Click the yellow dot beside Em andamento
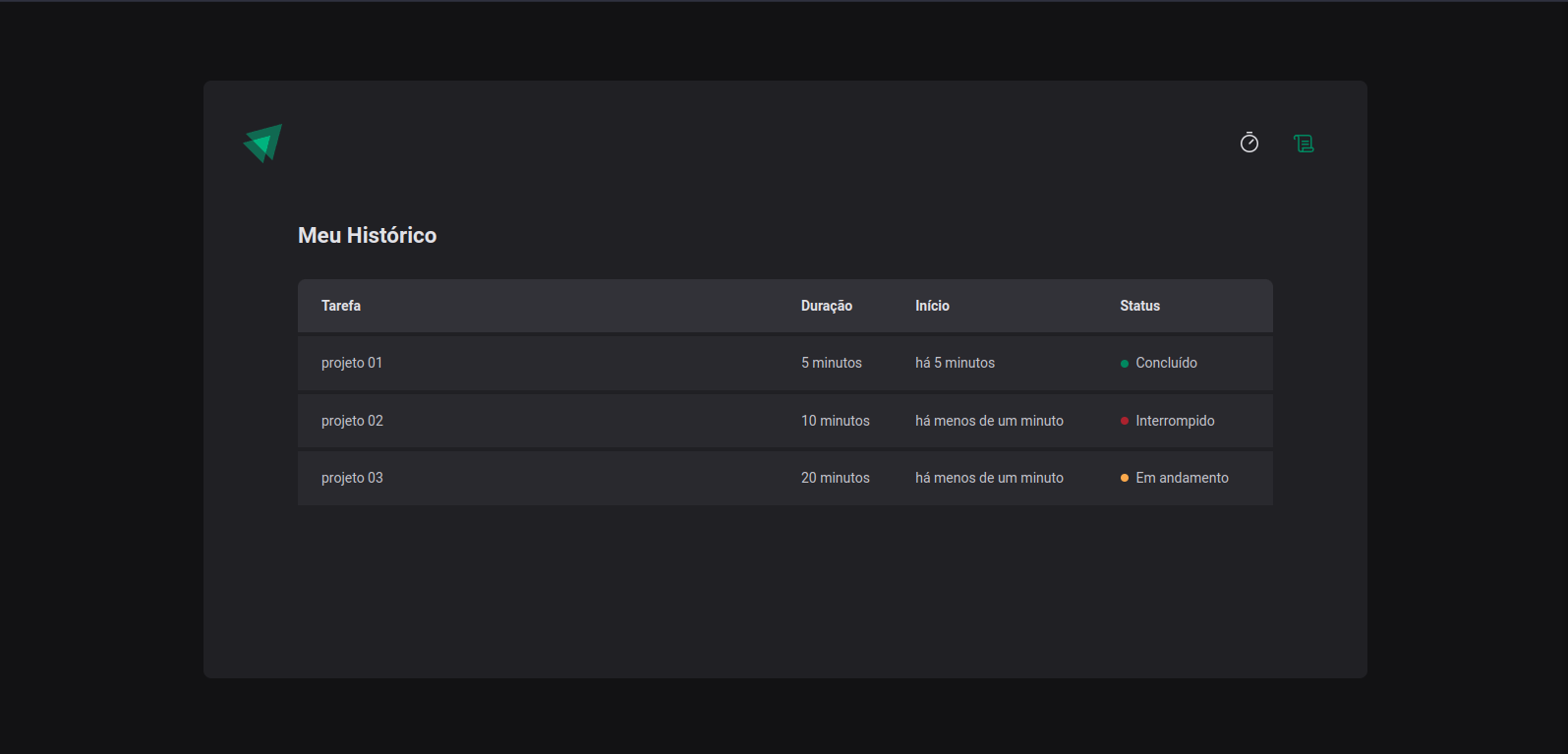 pyautogui.click(x=1125, y=478)
